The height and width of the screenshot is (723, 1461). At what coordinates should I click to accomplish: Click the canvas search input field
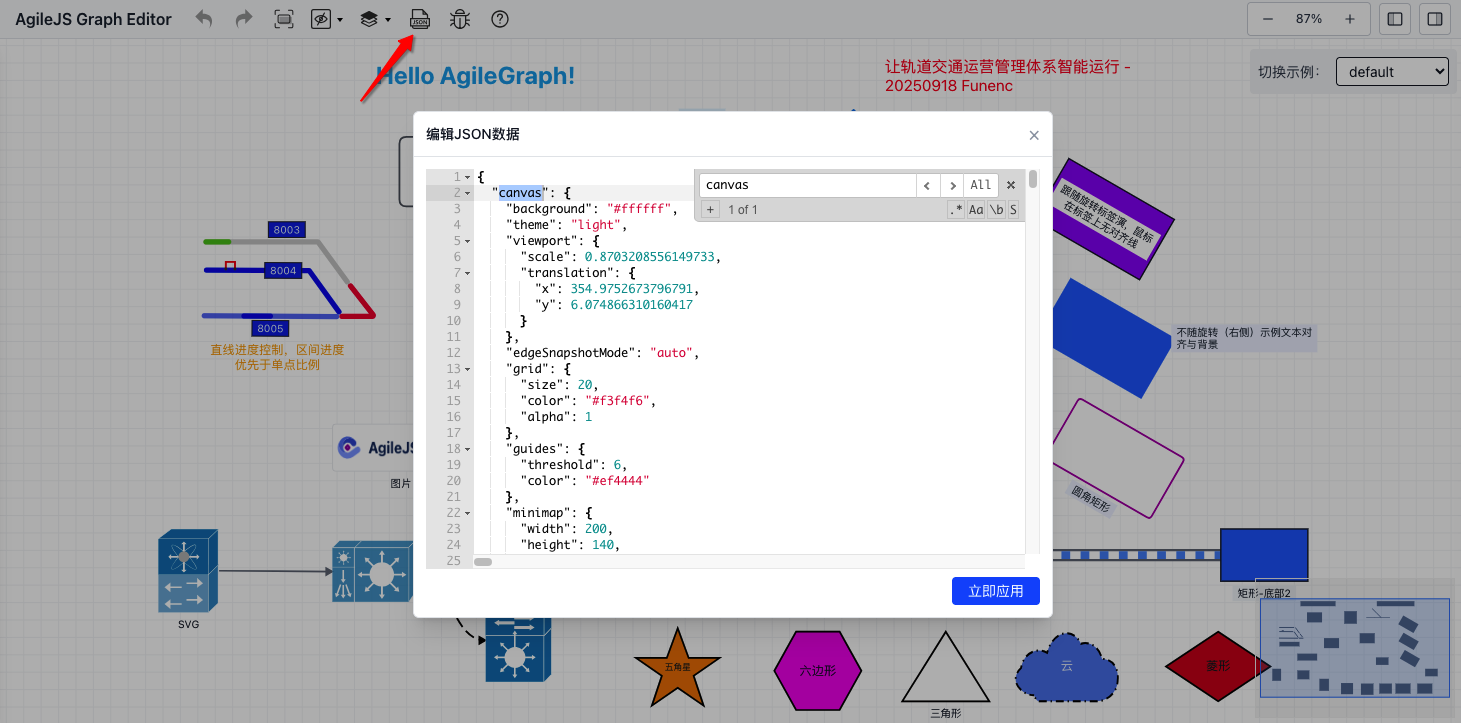click(x=808, y=185)
